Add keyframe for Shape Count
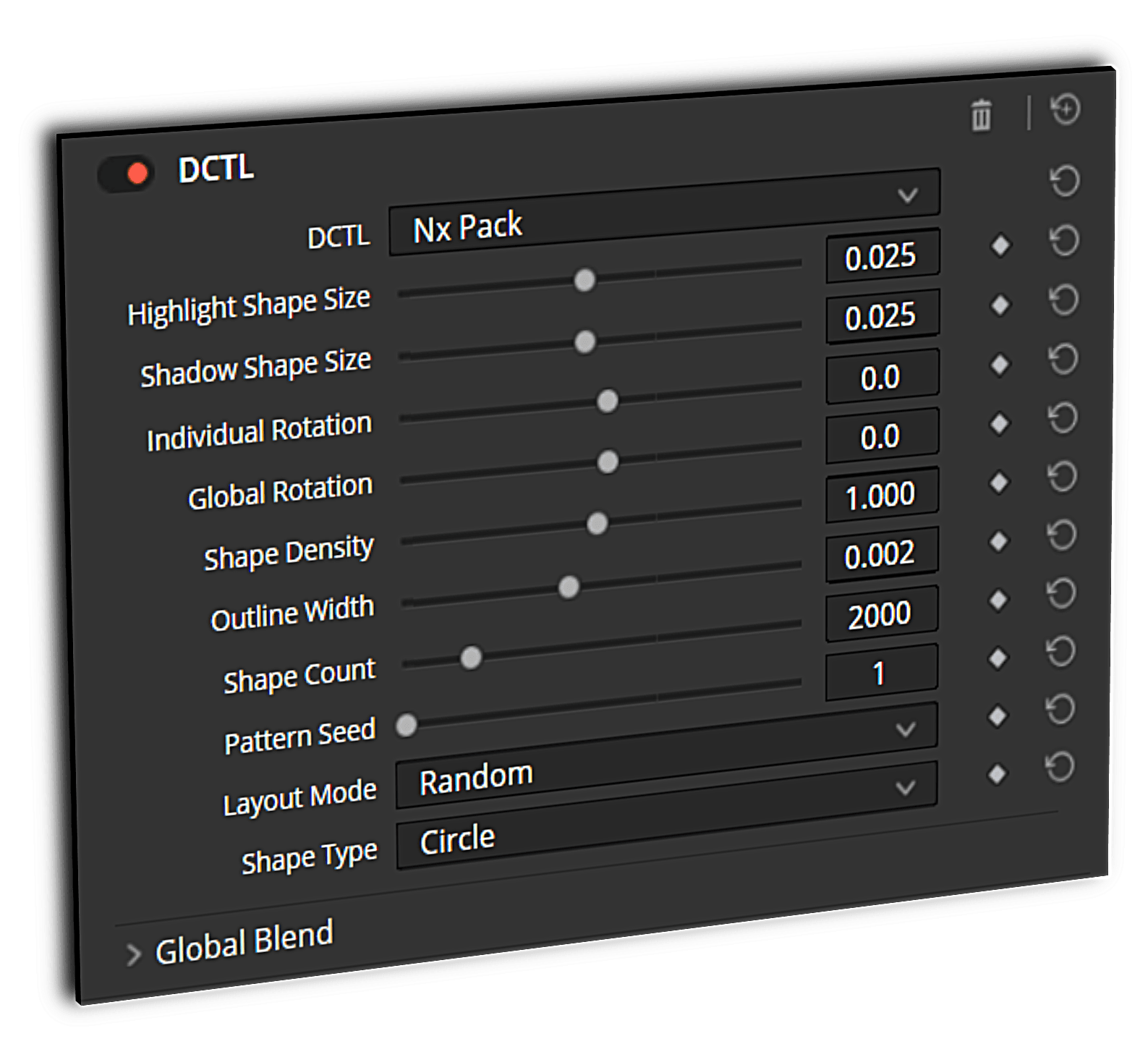Image resolution: width=1148 pixels, height=1044 pixels. tap(998, 599)
